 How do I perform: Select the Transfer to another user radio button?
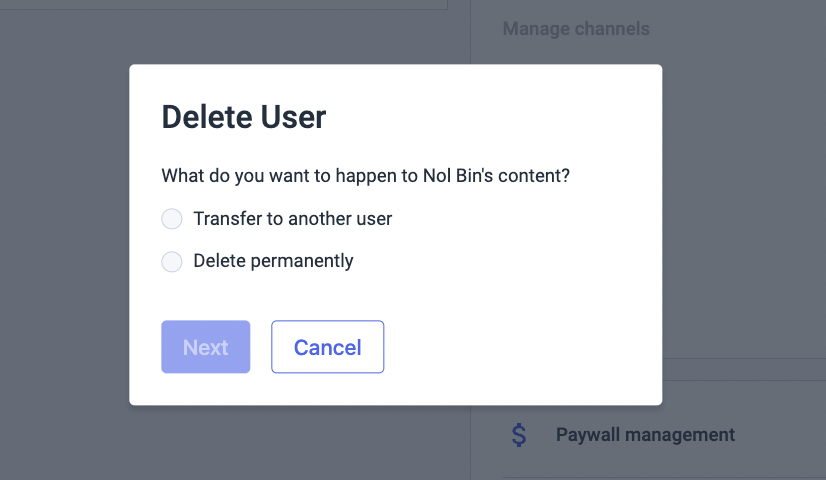(172, 219)
